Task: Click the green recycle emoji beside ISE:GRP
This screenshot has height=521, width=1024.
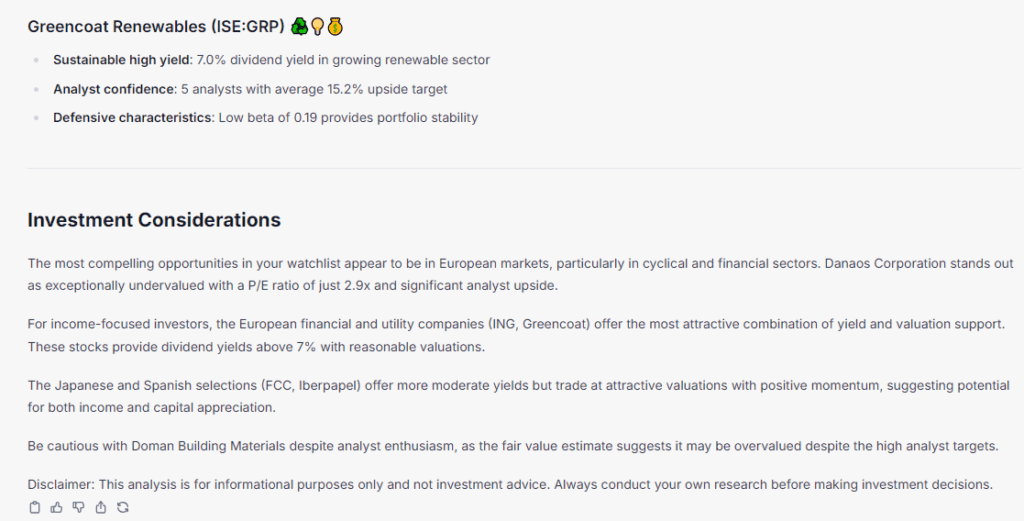Action: click(x=299, y=26)
